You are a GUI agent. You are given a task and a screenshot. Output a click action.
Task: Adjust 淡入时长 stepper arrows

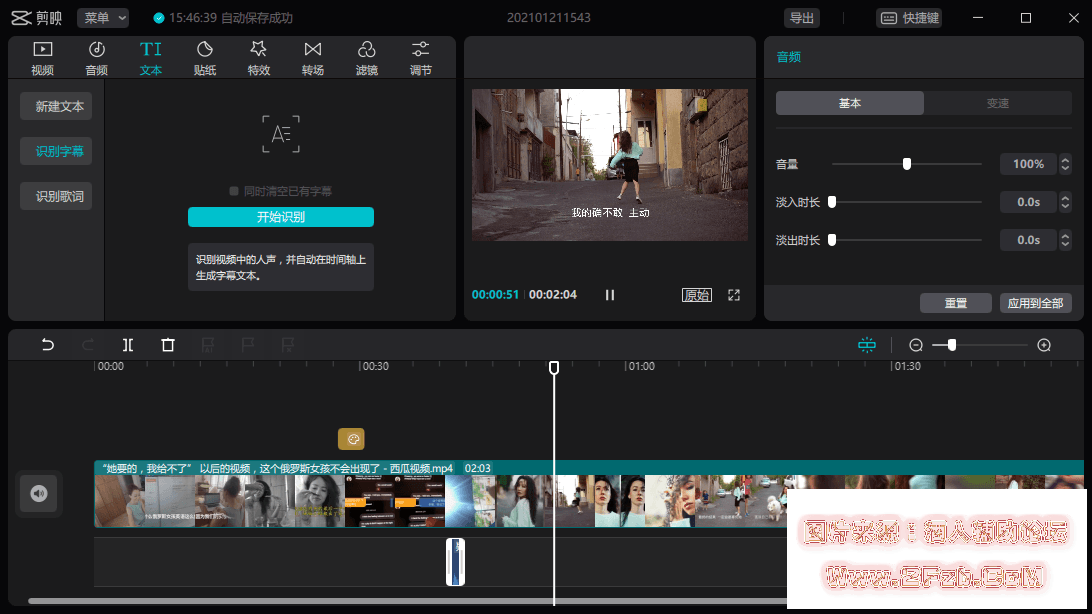coord(1065,202)
